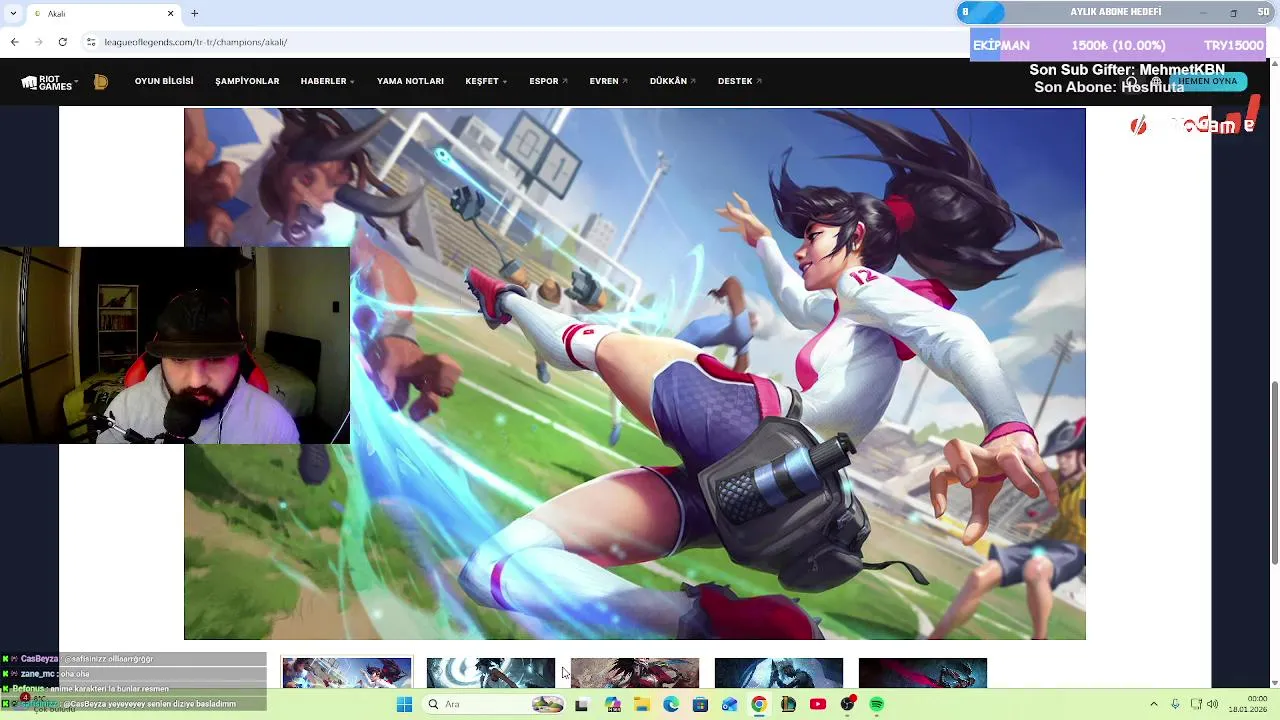This screenshot has height=720, width=1280.
Task: Click the EKİPMAN goal progress bar
Action: coord(1118,45)
